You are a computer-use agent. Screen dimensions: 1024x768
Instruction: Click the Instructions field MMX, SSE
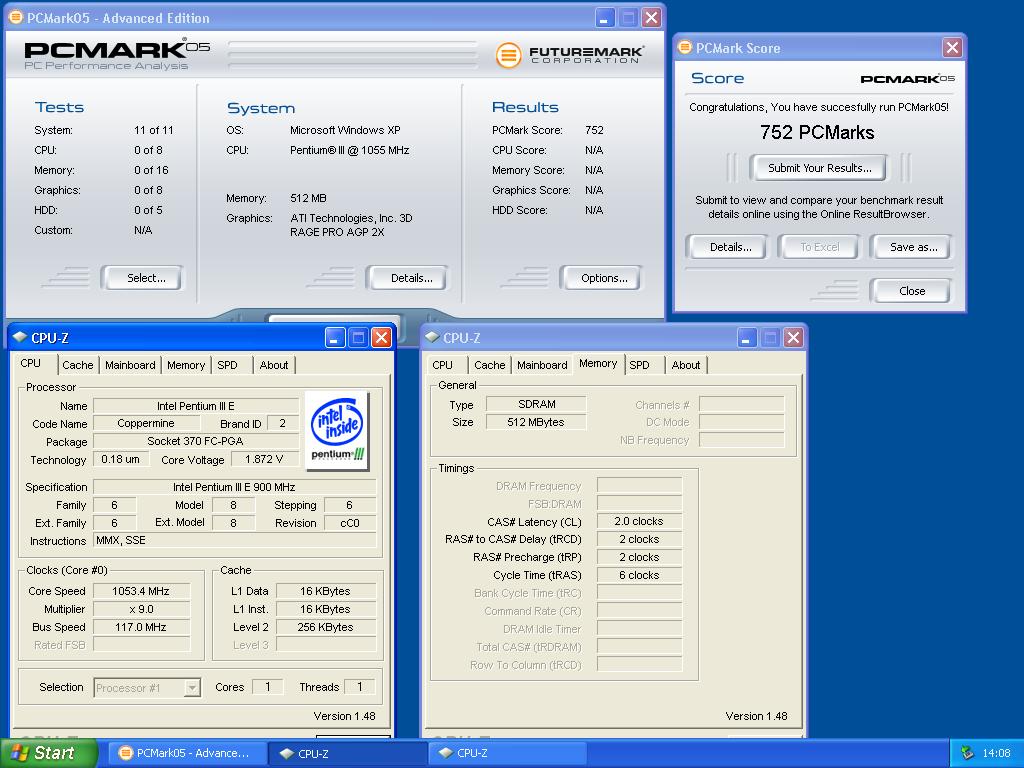pyautogui.click(x=235, y=540)
